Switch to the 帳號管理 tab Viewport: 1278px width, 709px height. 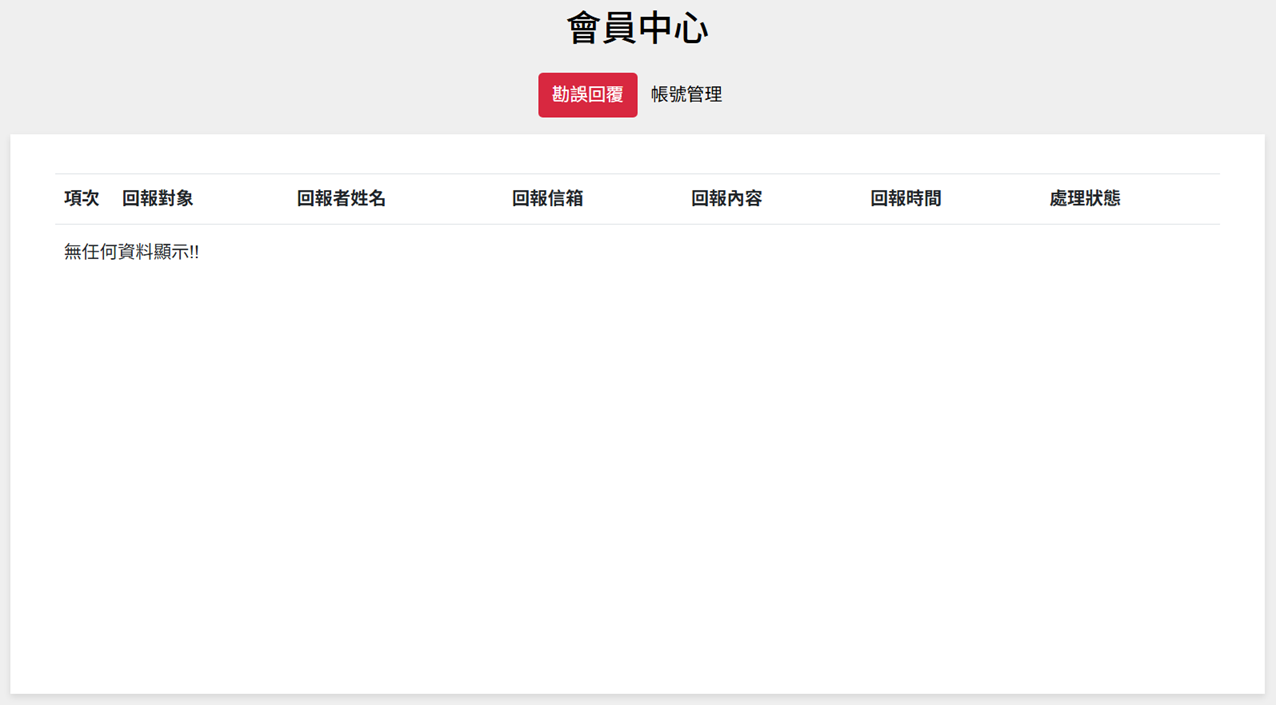coord(686,95)
